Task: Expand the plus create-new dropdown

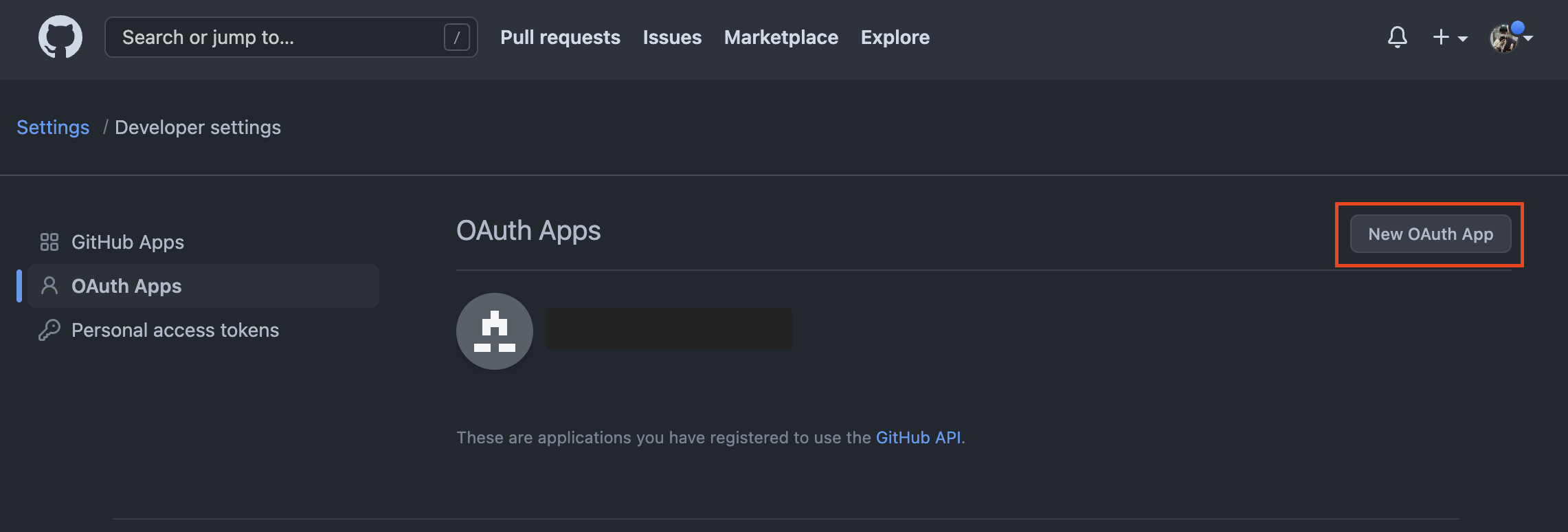Action: tap(1450, 37)
